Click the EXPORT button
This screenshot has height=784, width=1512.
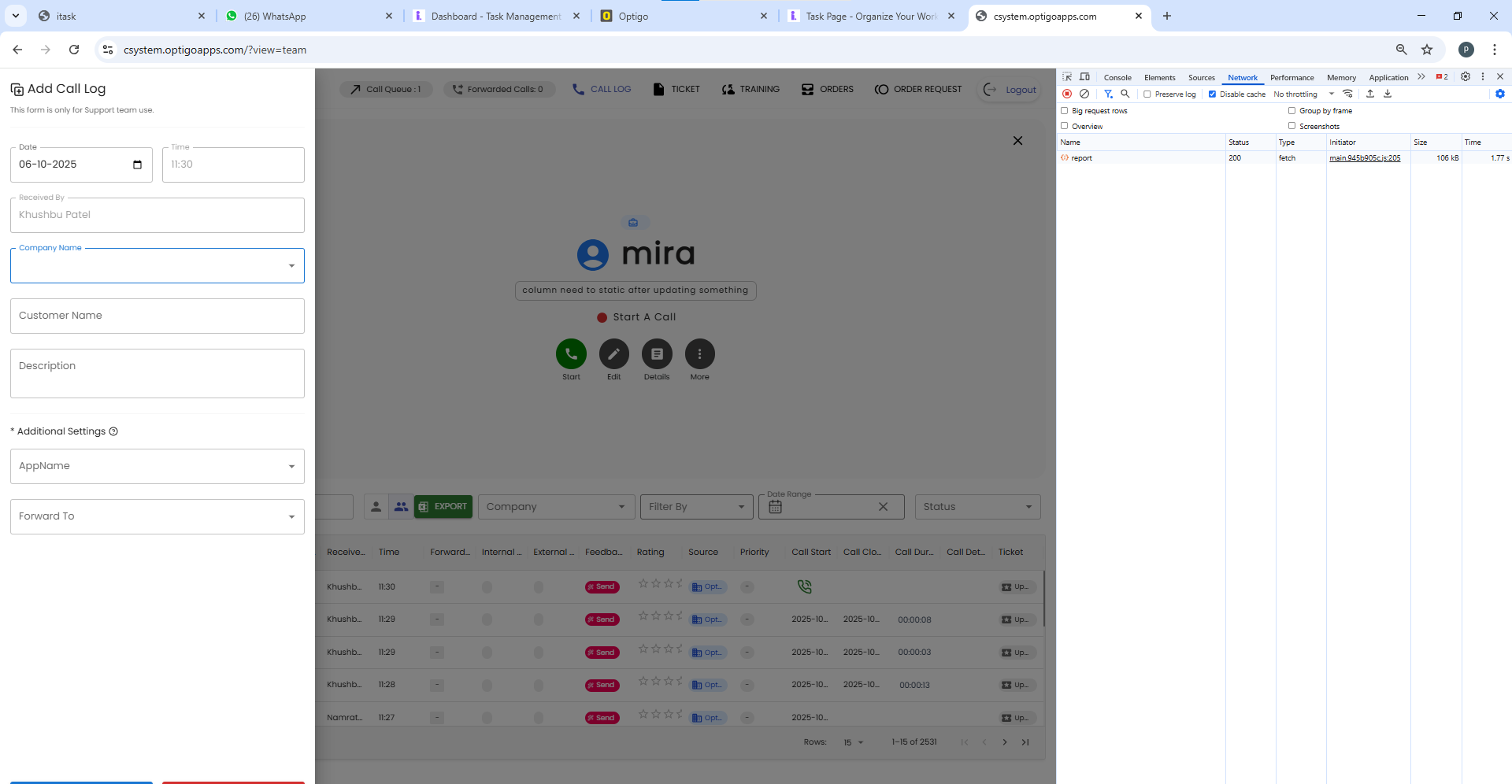coord(443,507)
